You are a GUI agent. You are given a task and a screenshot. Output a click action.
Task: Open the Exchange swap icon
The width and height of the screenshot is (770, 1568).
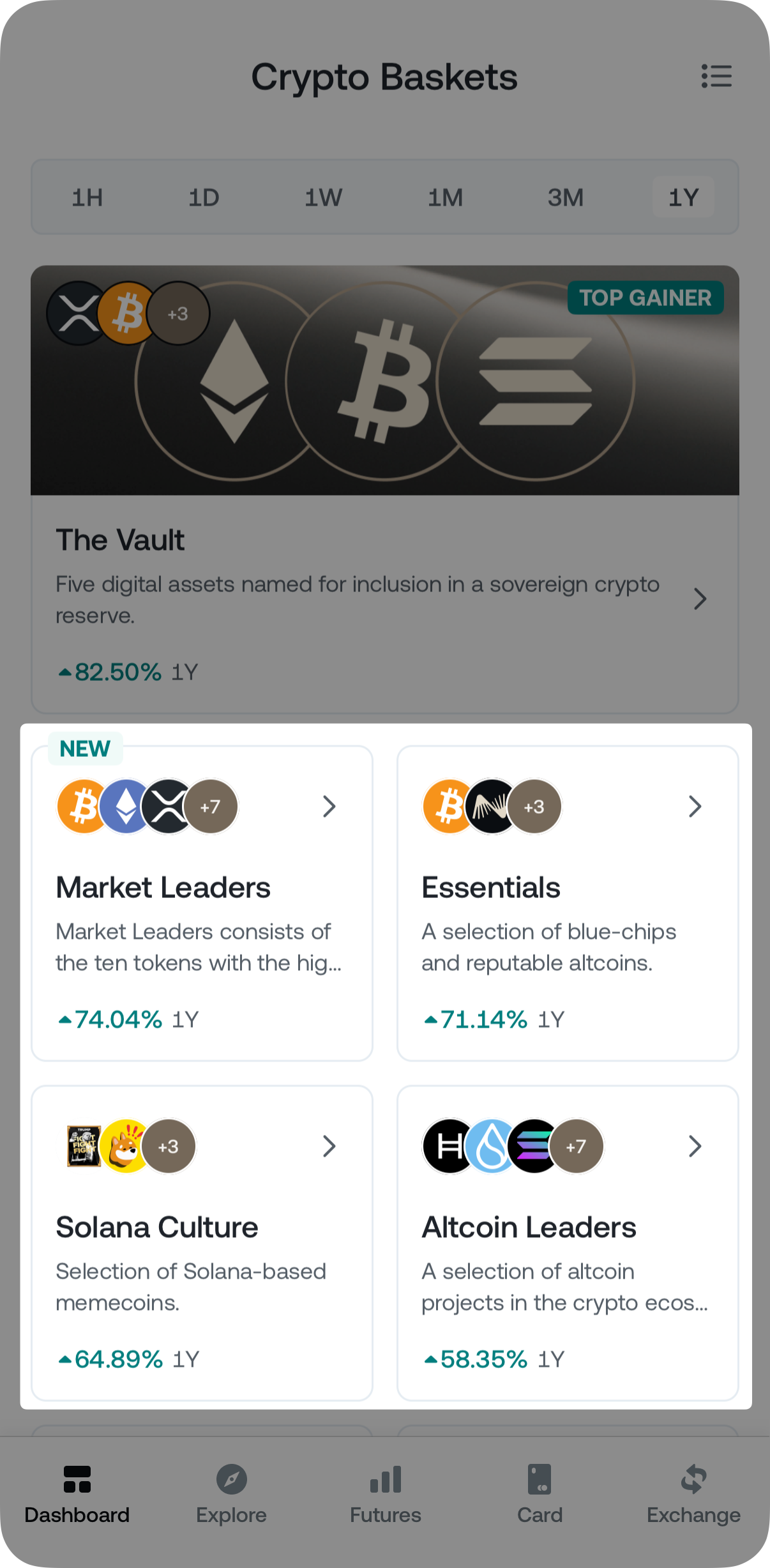click(x=693, y=1479)
